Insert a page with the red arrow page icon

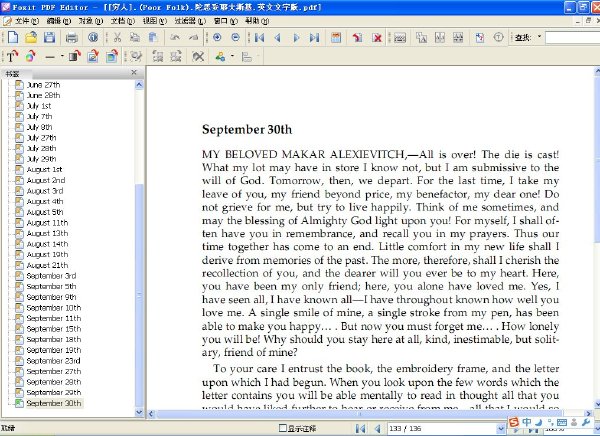tap(357, 38)
